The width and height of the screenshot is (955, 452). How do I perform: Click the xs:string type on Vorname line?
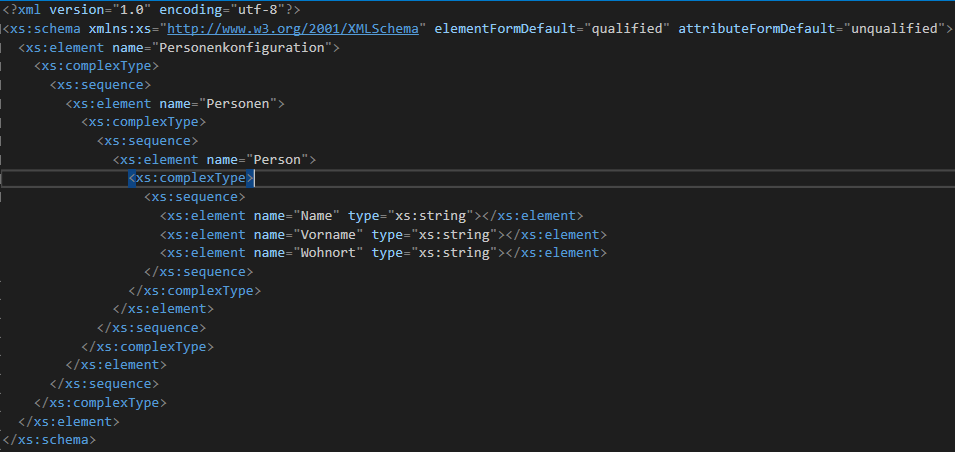(x=456, y=234)
